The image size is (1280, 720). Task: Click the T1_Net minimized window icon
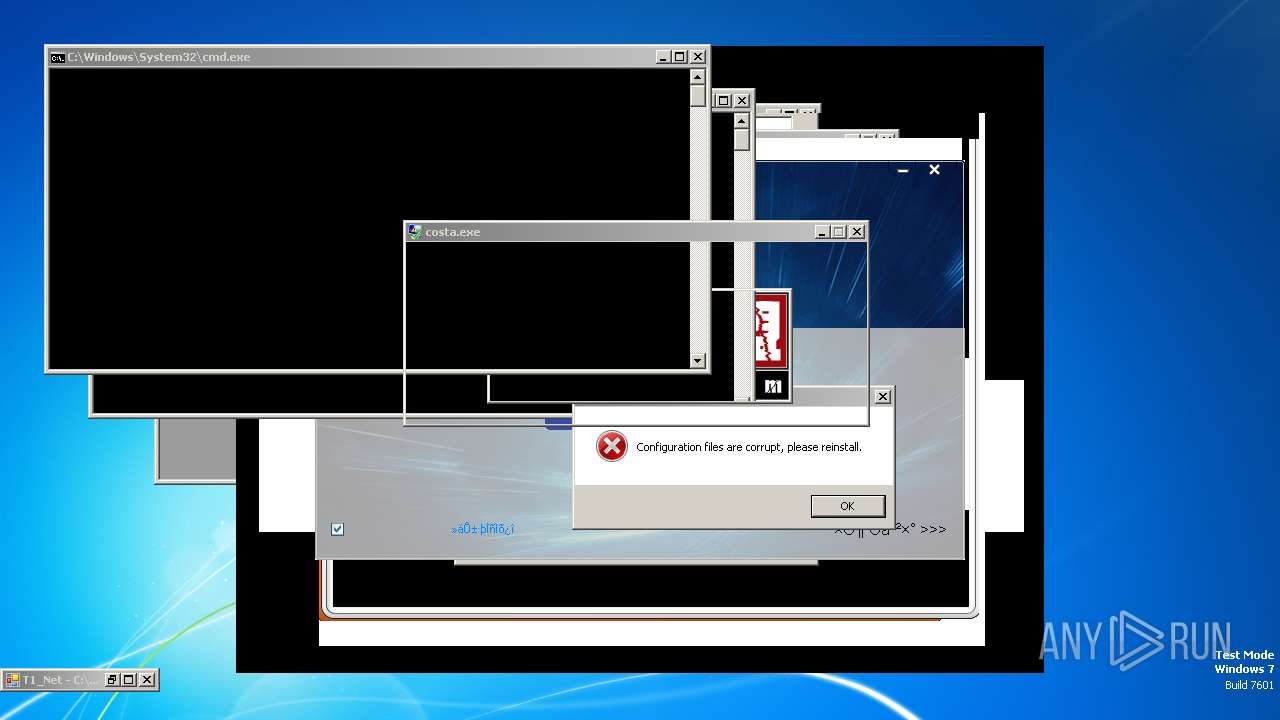pyautogui.click(x=12, y=680)
